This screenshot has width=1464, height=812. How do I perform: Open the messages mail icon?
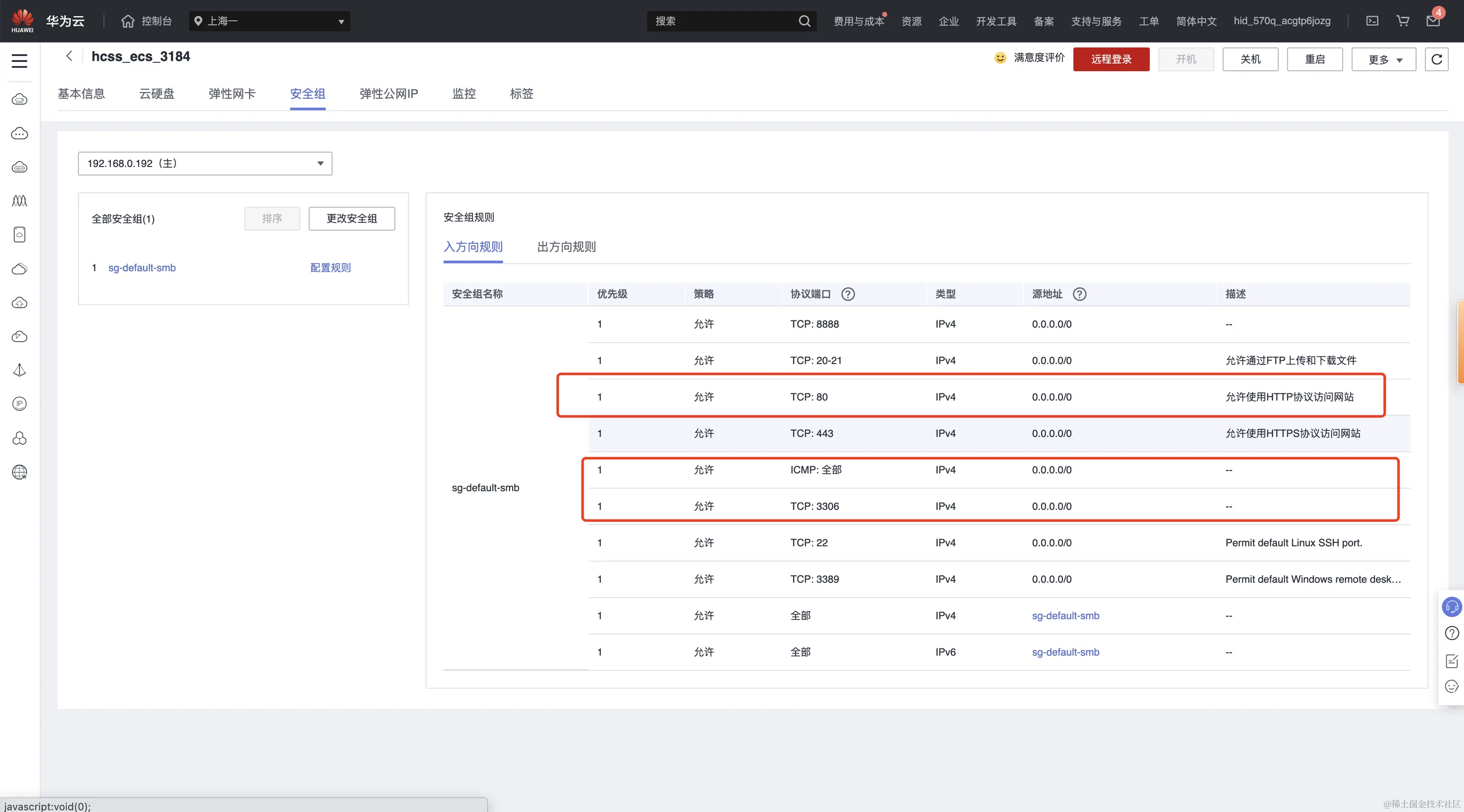pyautogui.click(x=1433, y=21)
